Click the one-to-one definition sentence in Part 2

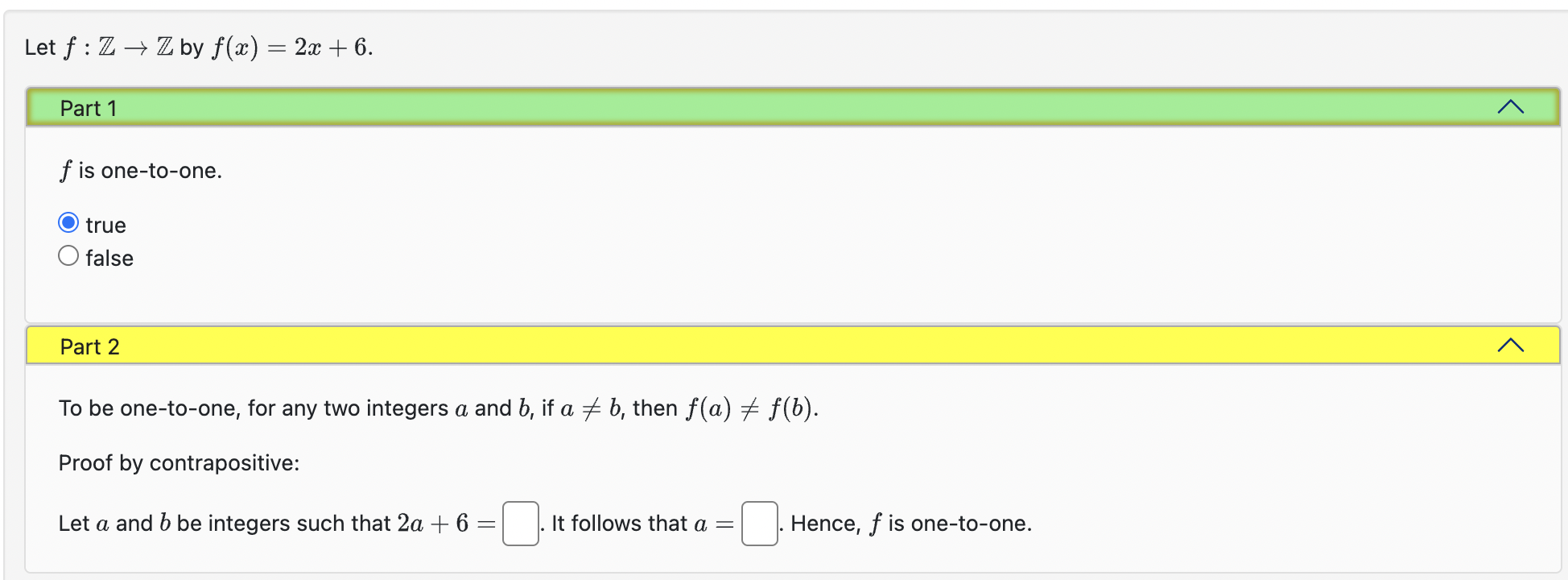[437, 408]
